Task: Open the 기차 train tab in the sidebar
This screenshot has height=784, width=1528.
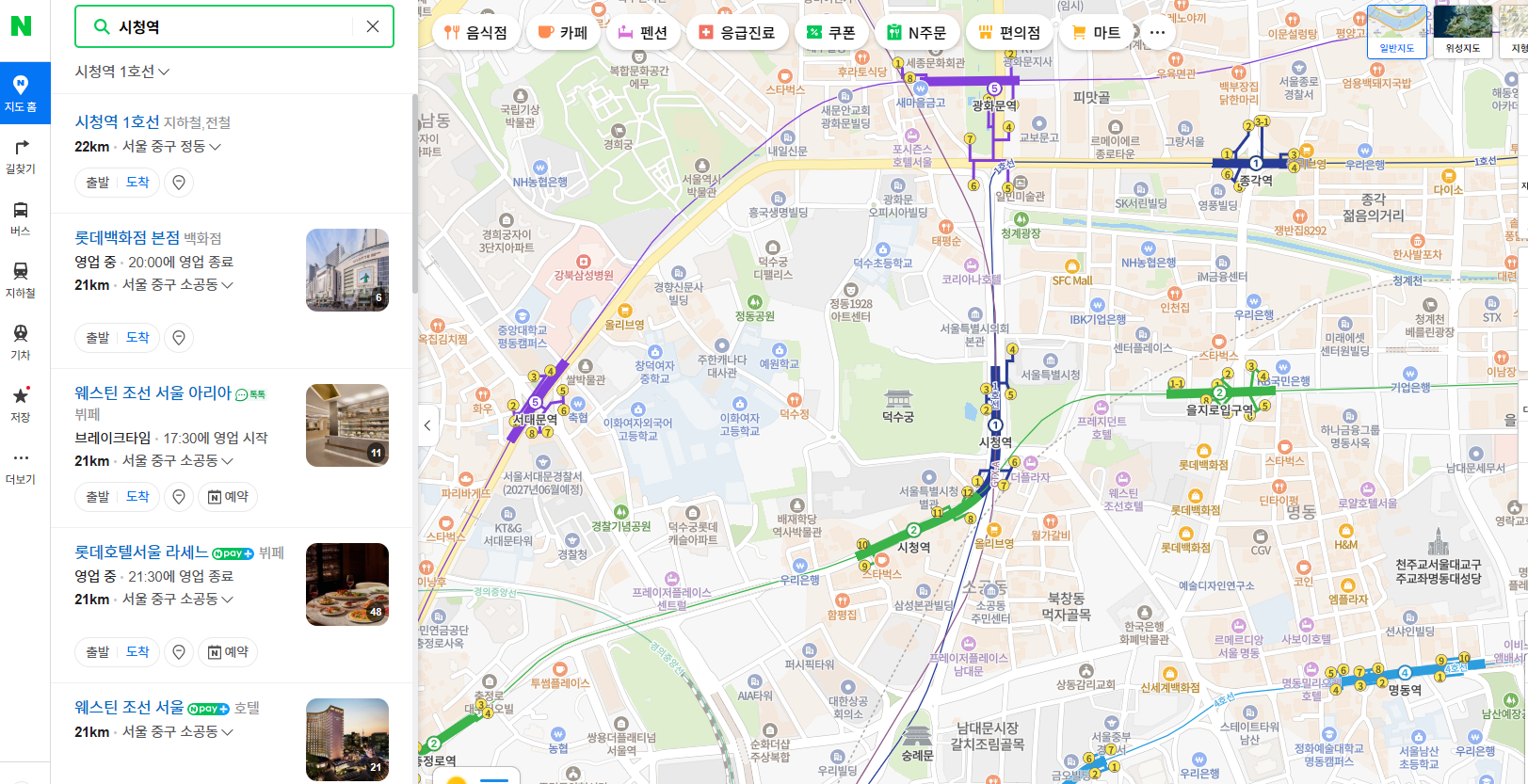Action: click(21, 343)
